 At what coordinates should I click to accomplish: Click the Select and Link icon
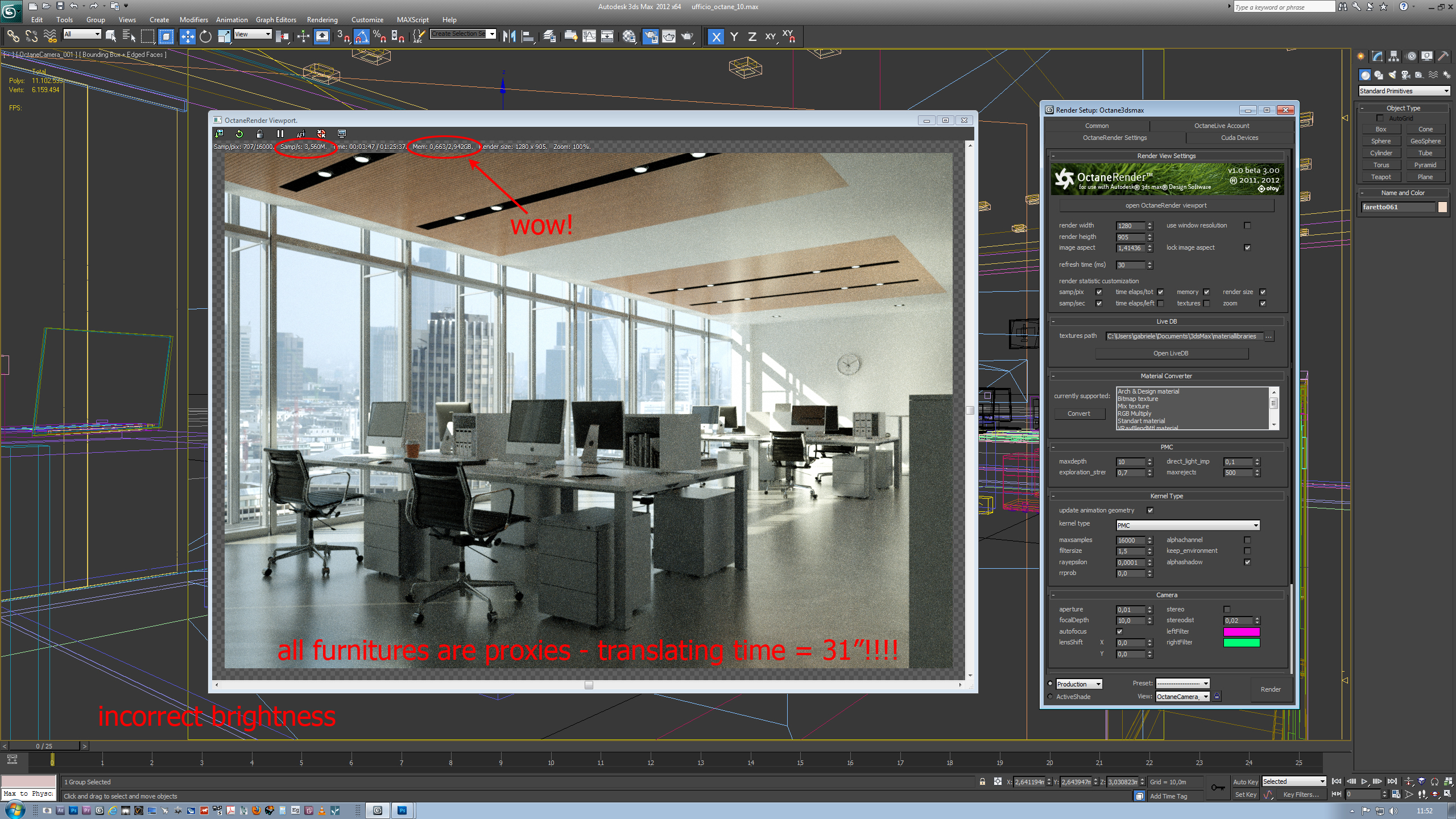coord(13,37)
